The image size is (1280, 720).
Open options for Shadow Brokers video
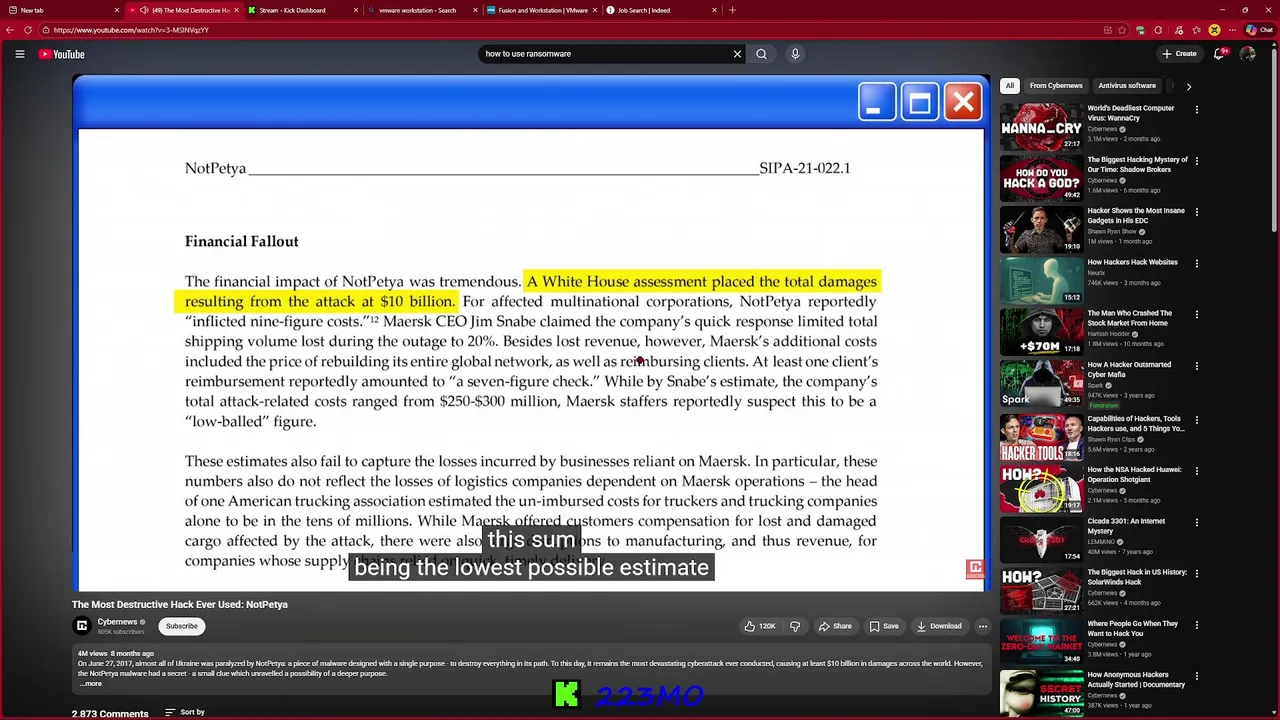(1196, 160)
